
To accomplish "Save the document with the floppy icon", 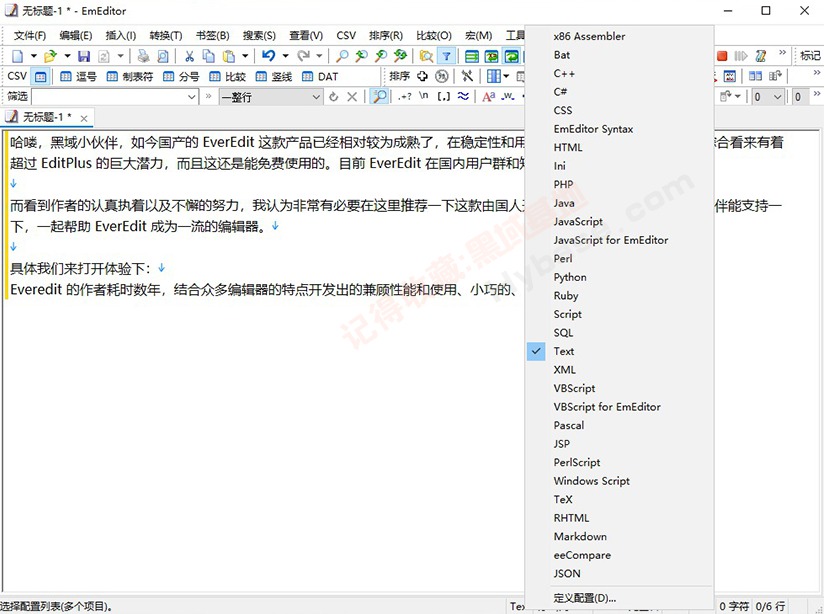I will (84, 56).
